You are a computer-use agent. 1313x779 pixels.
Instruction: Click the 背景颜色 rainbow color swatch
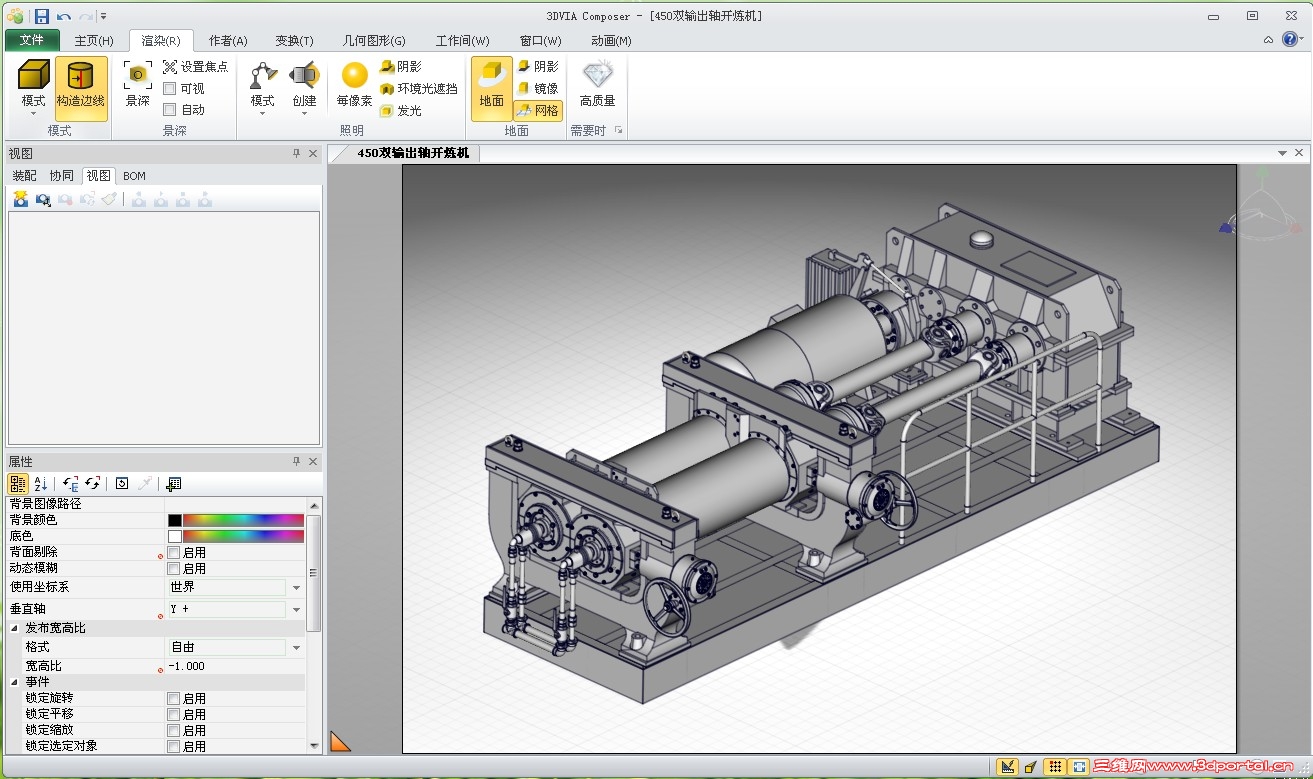tap(243, 520)
